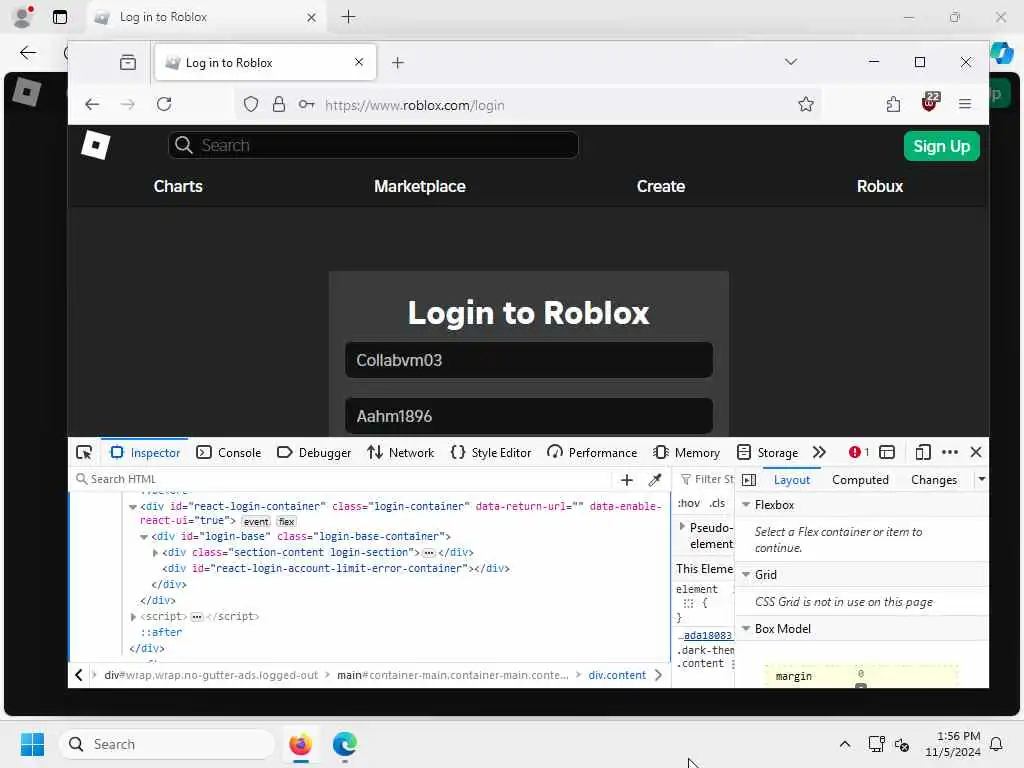1024x768 pixels.
Task: Open the Firefox hamburger application menu
Action: (x=965, y=104)
